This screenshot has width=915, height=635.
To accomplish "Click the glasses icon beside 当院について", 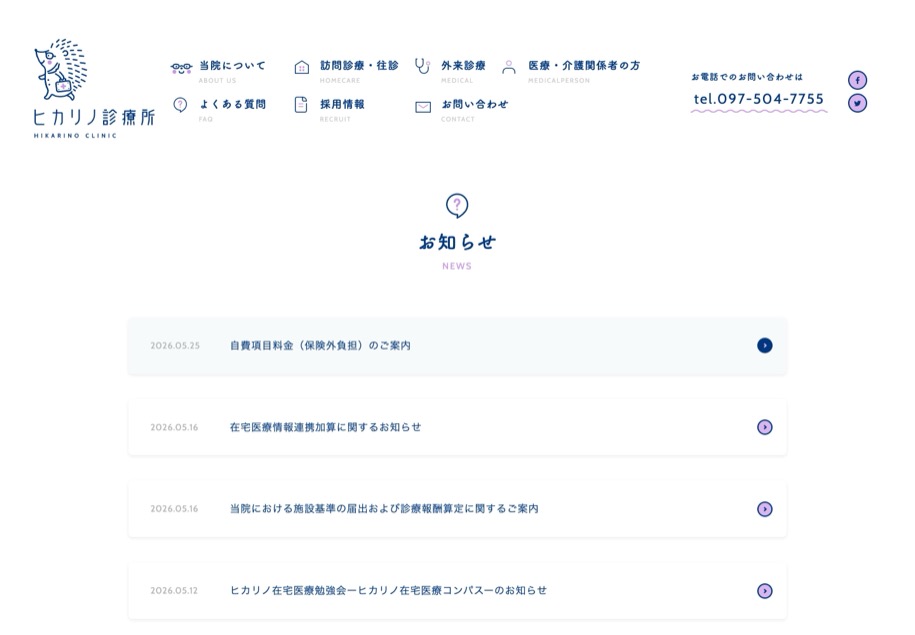I will pos(181,68).
